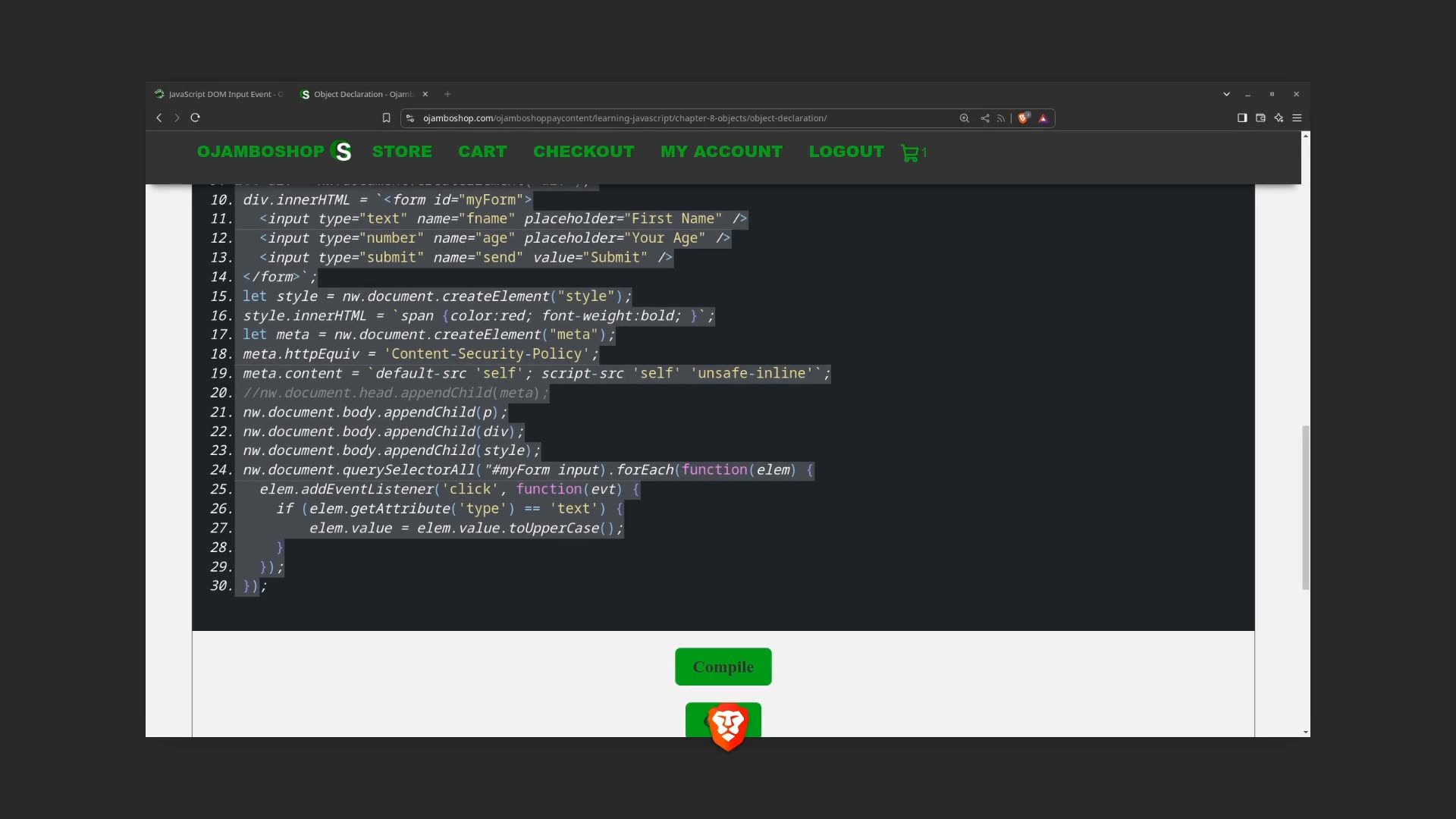The width and height of the screenshot is (1456, 819).
Task: Click the scrollbar up arrow
Action: pyautogui.click(x=1305, y=136)
